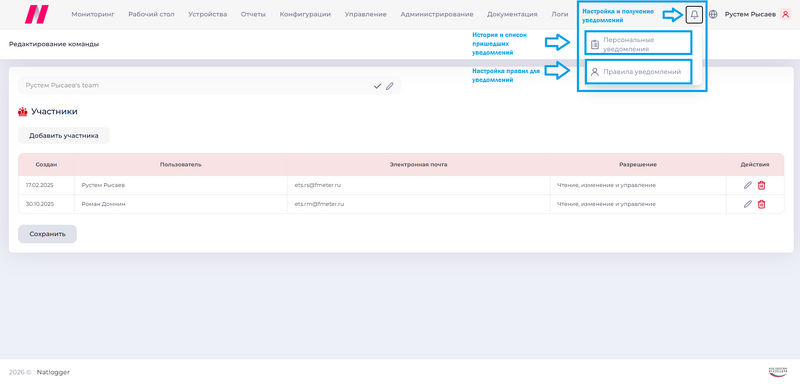This screenshot has height=384, width=800.
Task: Delete Роман Домнин row with trash icon
Action: click(x=761, y=204)
